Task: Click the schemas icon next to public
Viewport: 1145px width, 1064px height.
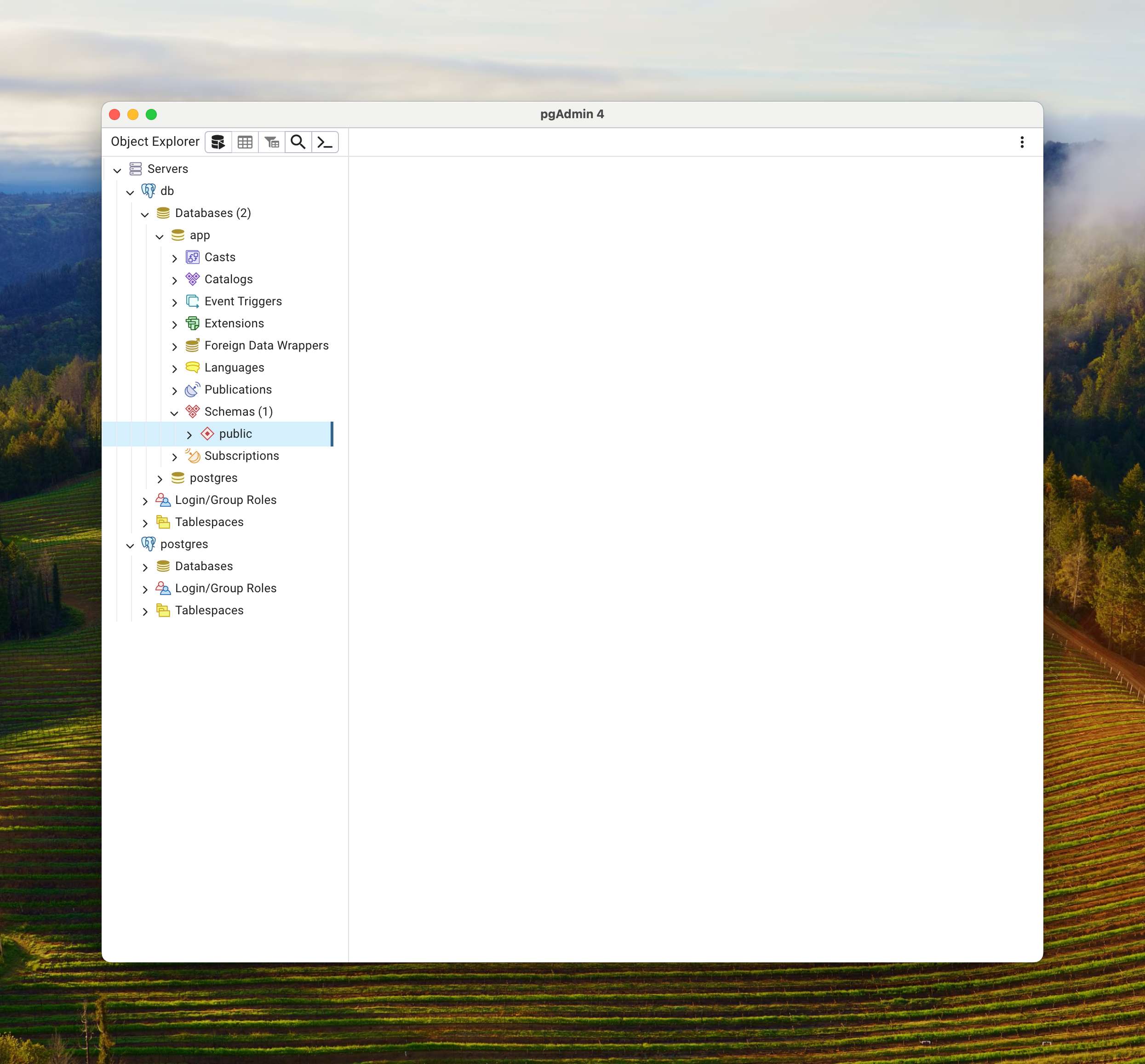Action: pos(207,433)
